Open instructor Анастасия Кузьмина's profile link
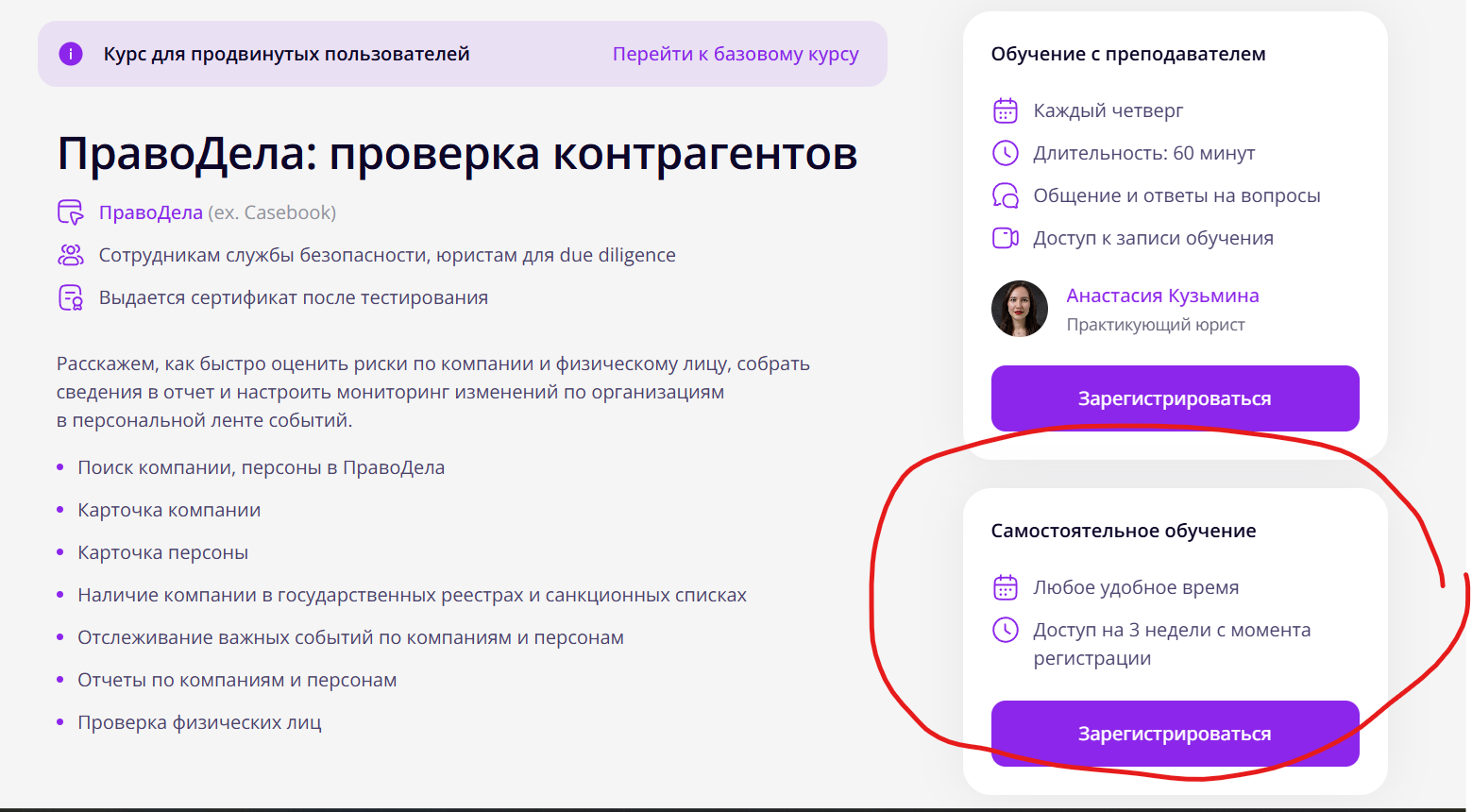 1162,296
